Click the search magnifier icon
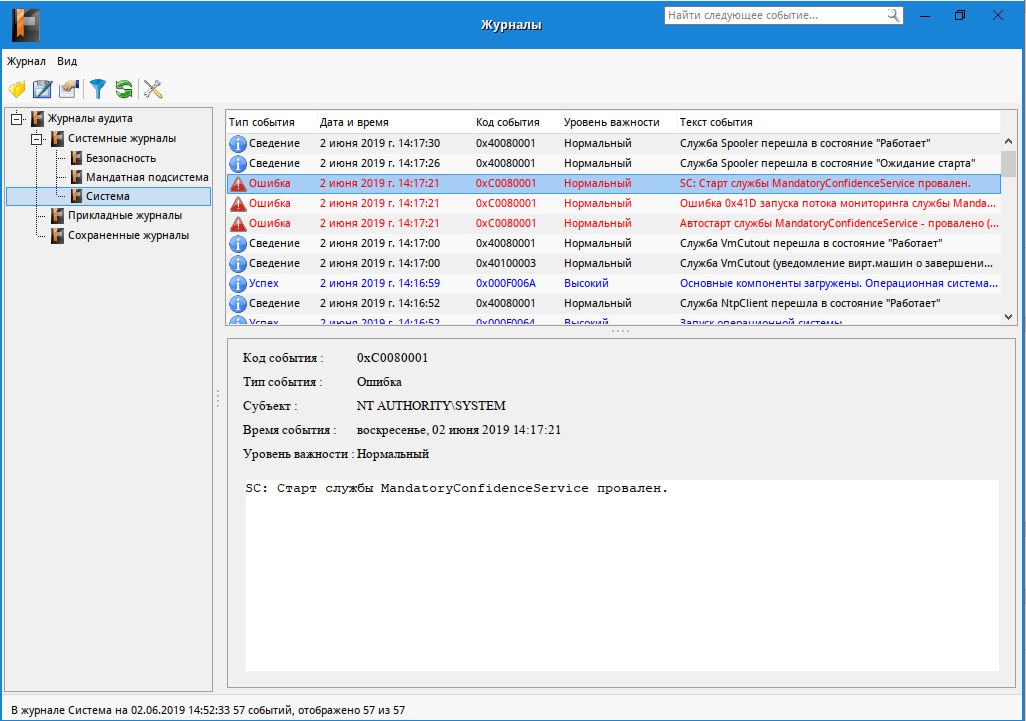Image resolution: width=1026 pixels, height=721 pixels. 893,15
